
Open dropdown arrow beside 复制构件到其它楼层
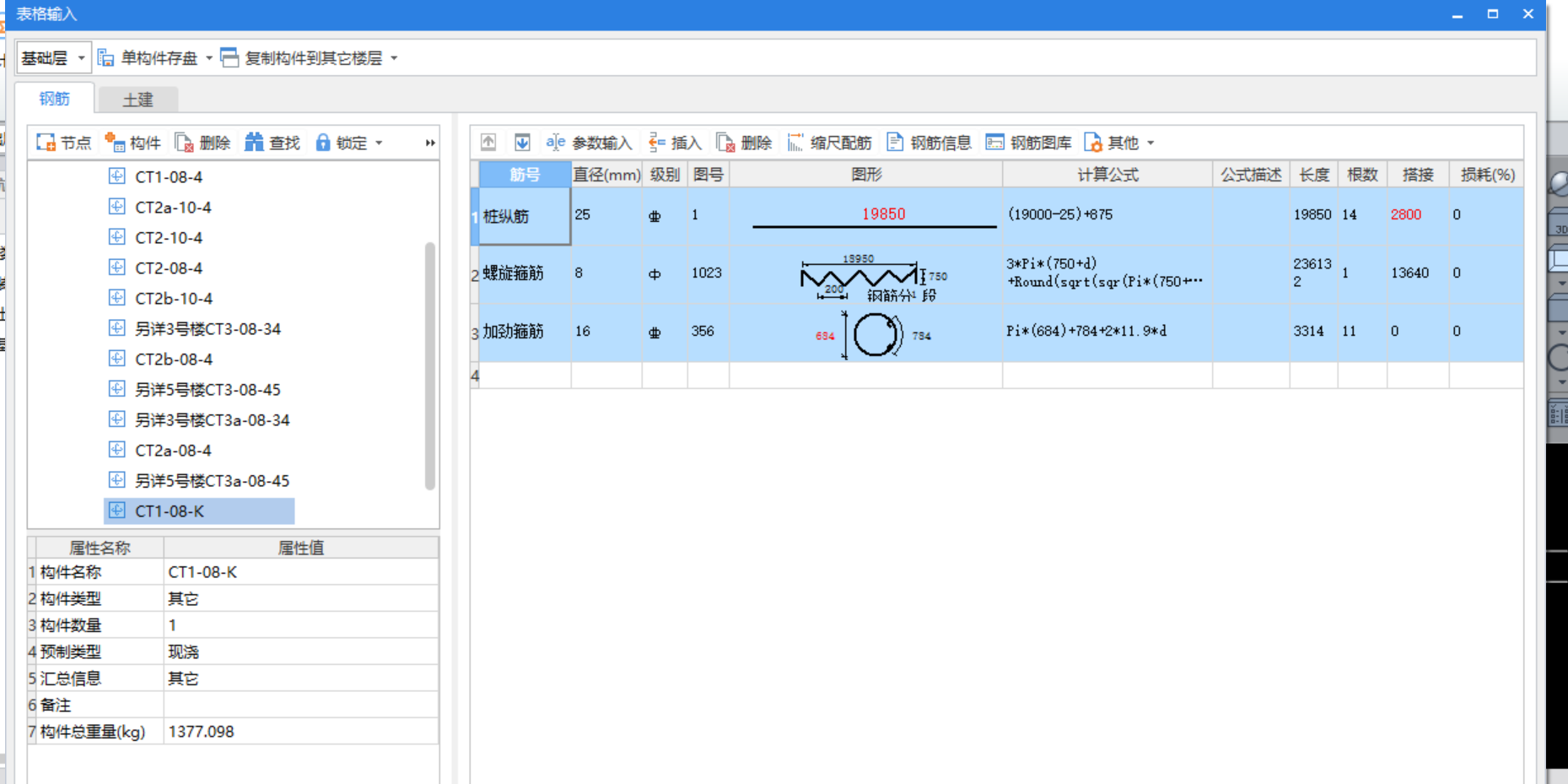394,58
